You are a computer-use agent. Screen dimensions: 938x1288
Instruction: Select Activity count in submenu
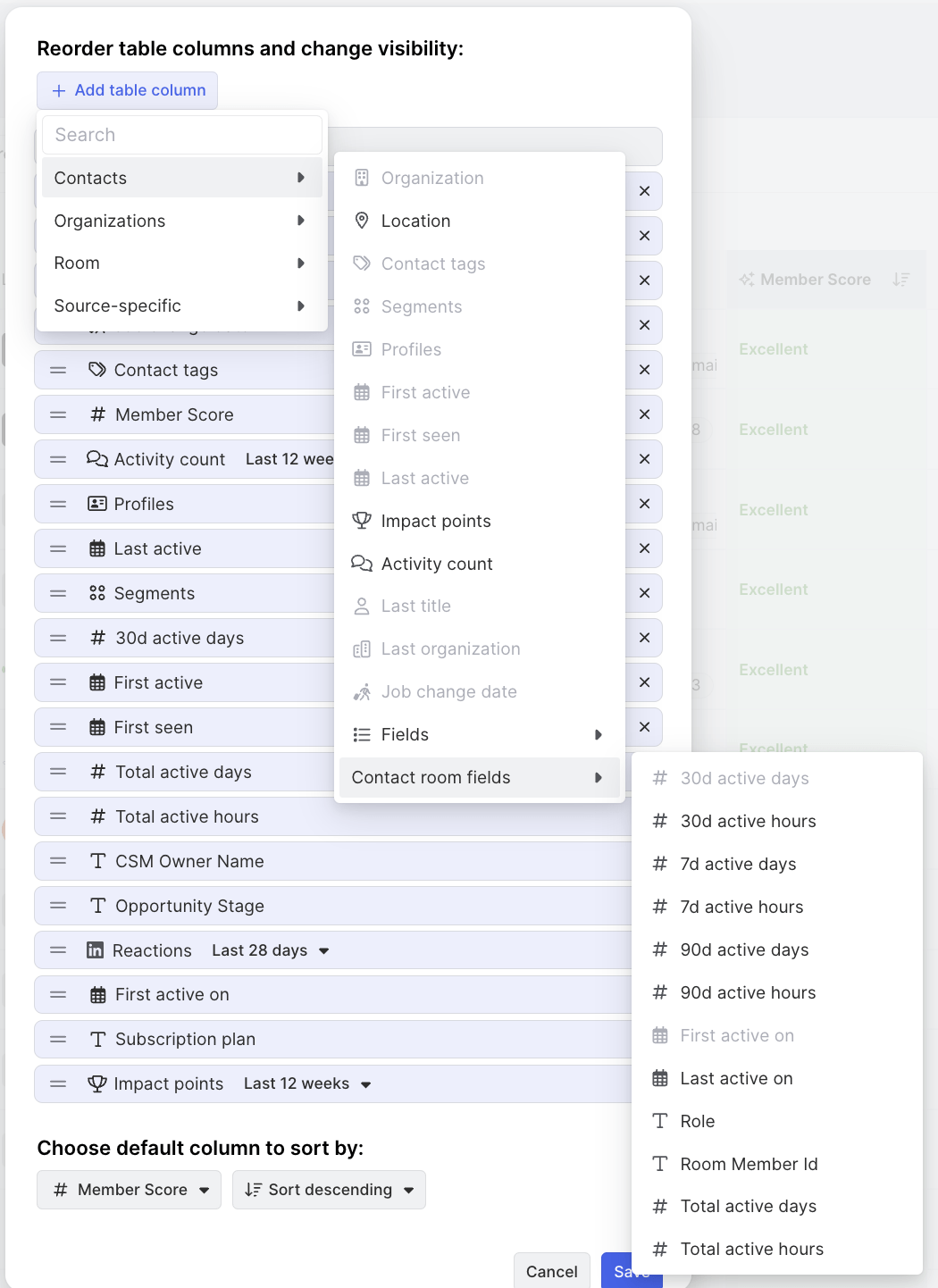click(x=480, y=564)
